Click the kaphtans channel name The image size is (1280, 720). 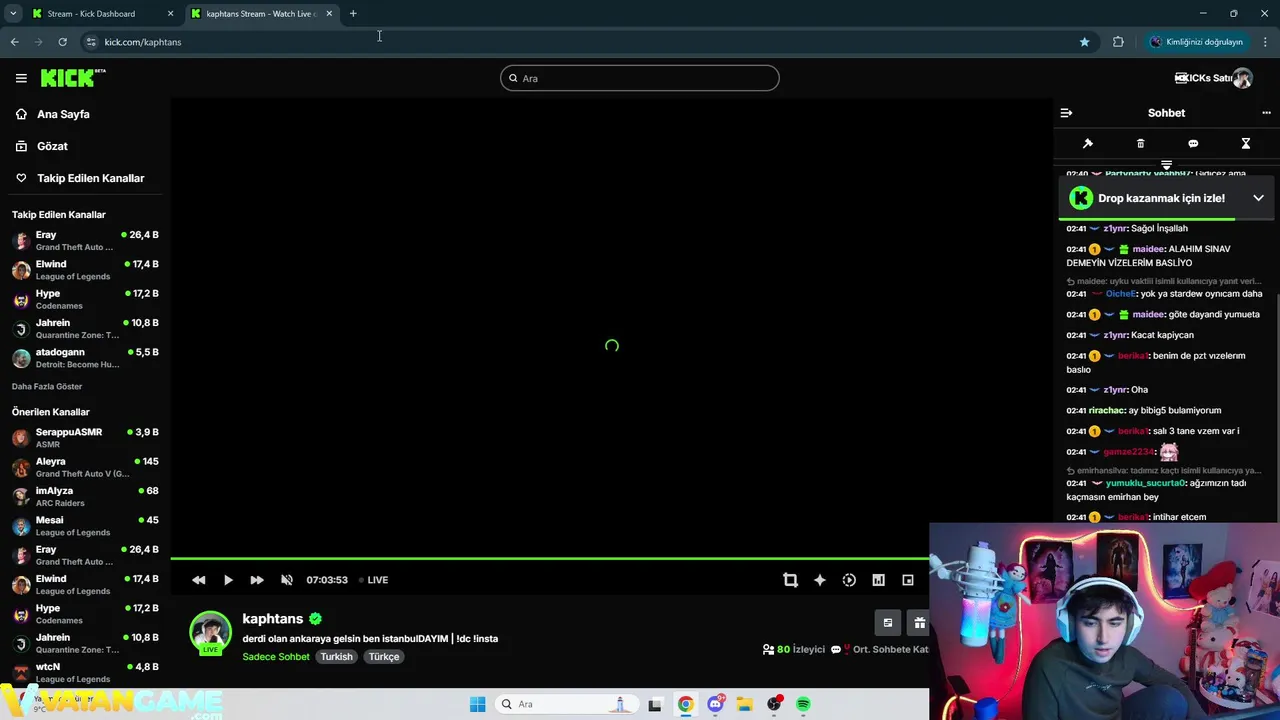[272, 619]
